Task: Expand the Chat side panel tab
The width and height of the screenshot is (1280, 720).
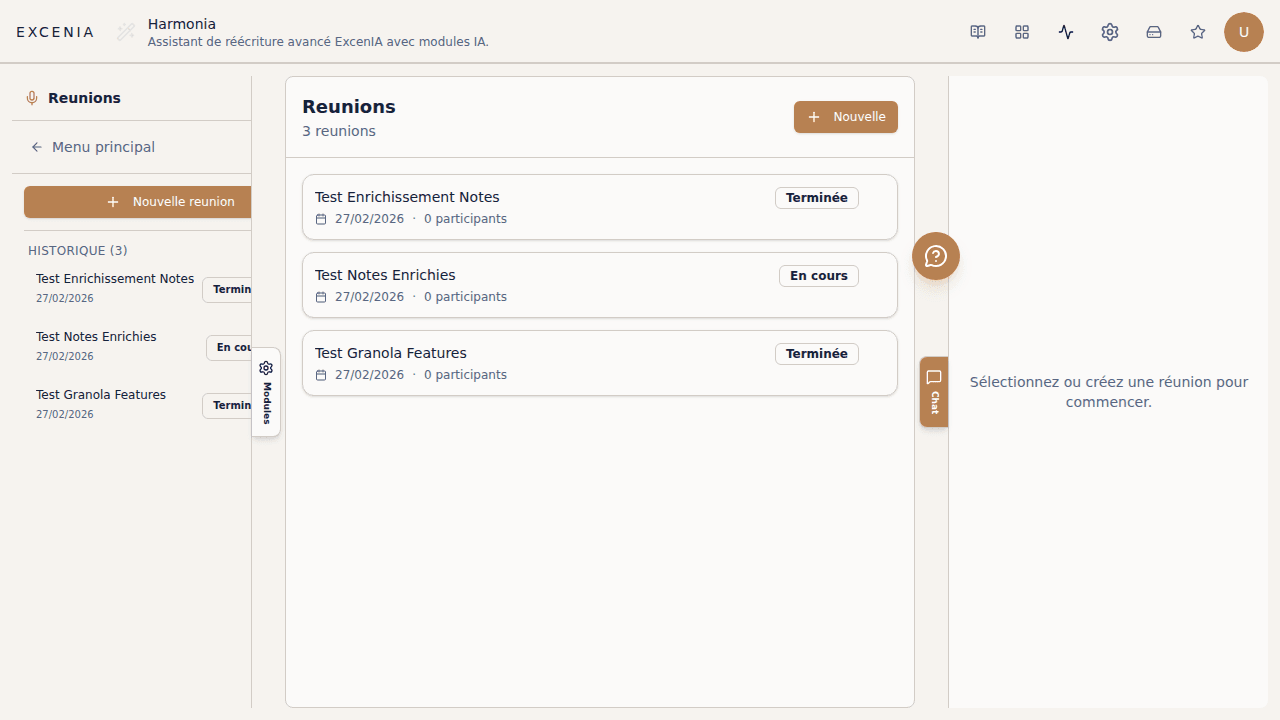Action: 934,391
